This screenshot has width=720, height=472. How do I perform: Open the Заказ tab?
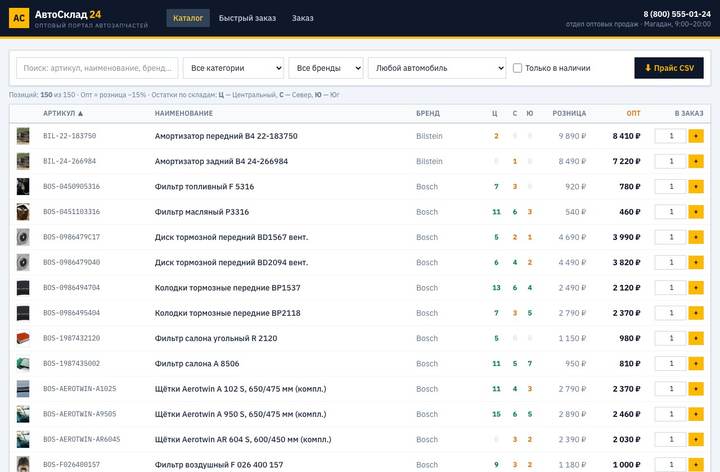click(303, 18)
